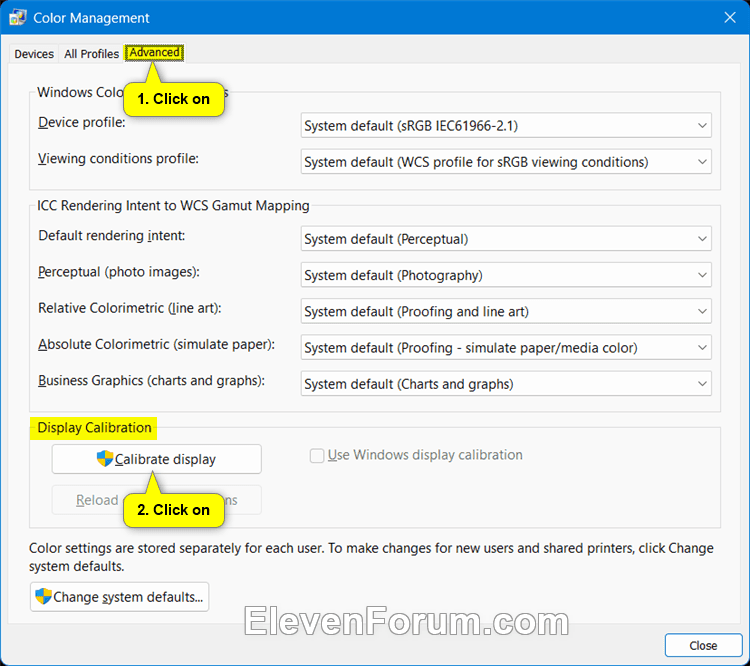Click the Calibrate display button
Screen dimensions: 750x666
click(x=156, y=459)
